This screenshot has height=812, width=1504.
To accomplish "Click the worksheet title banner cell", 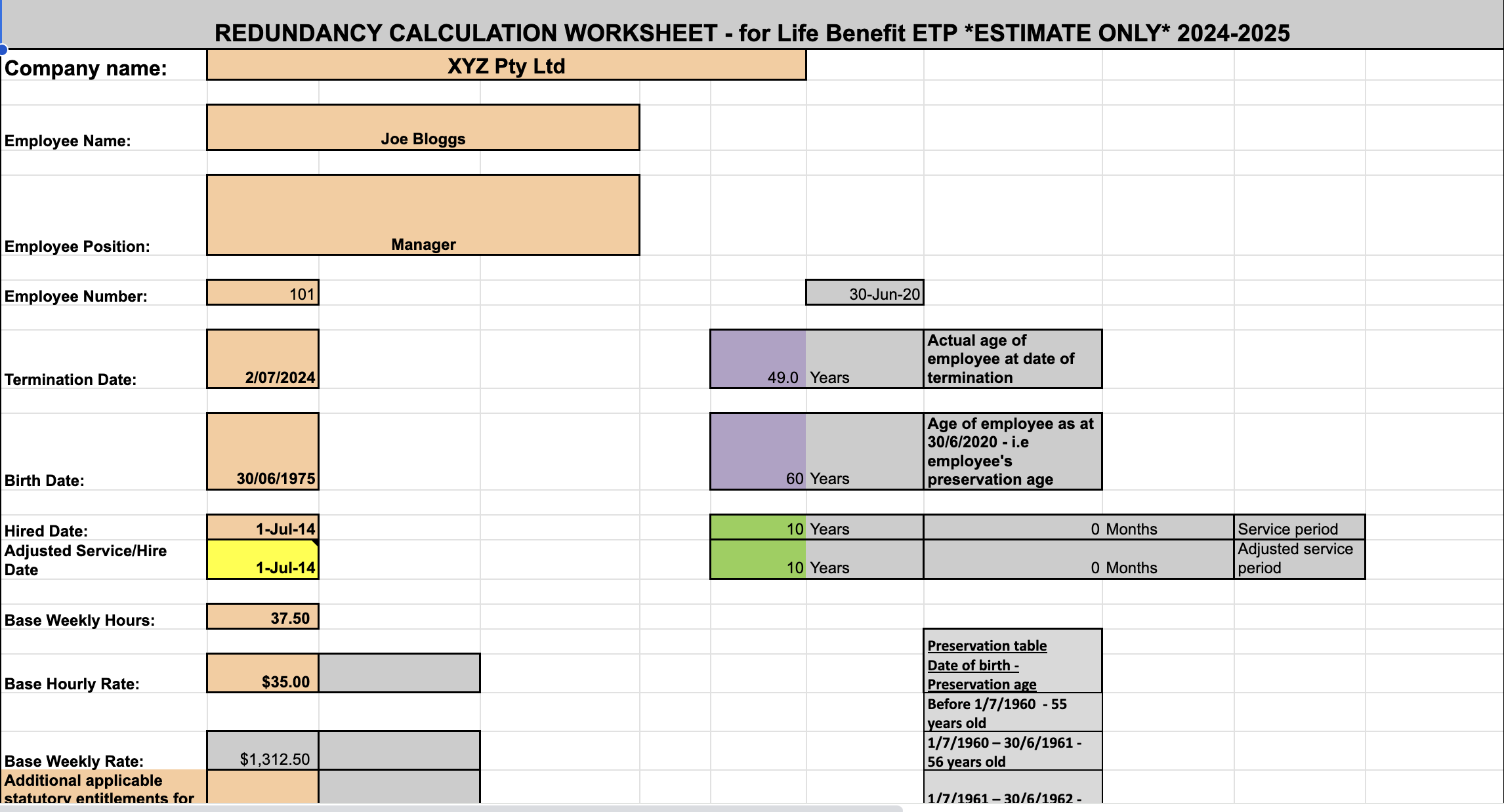I will coord(752,31).
